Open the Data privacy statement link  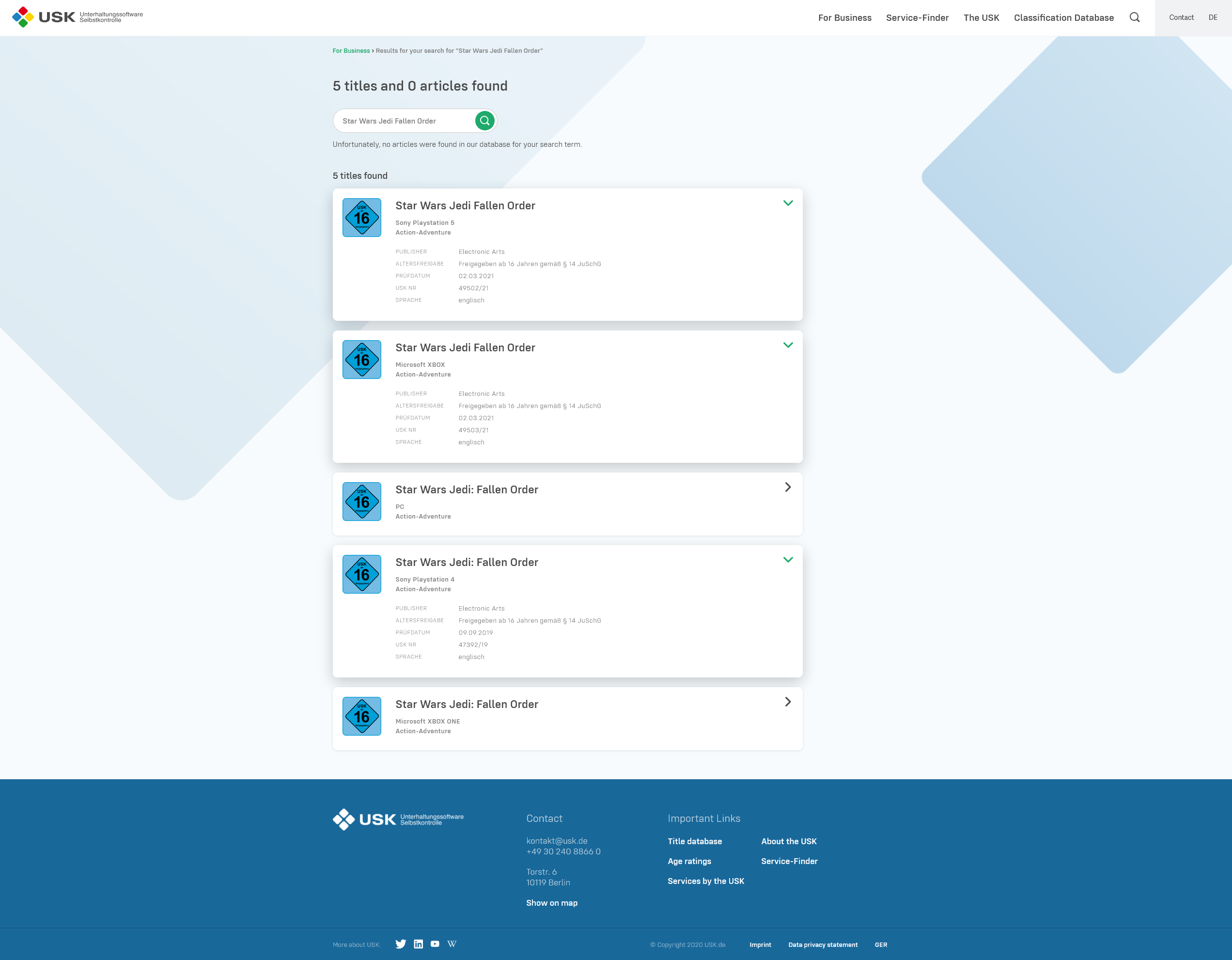coord(823,945)
